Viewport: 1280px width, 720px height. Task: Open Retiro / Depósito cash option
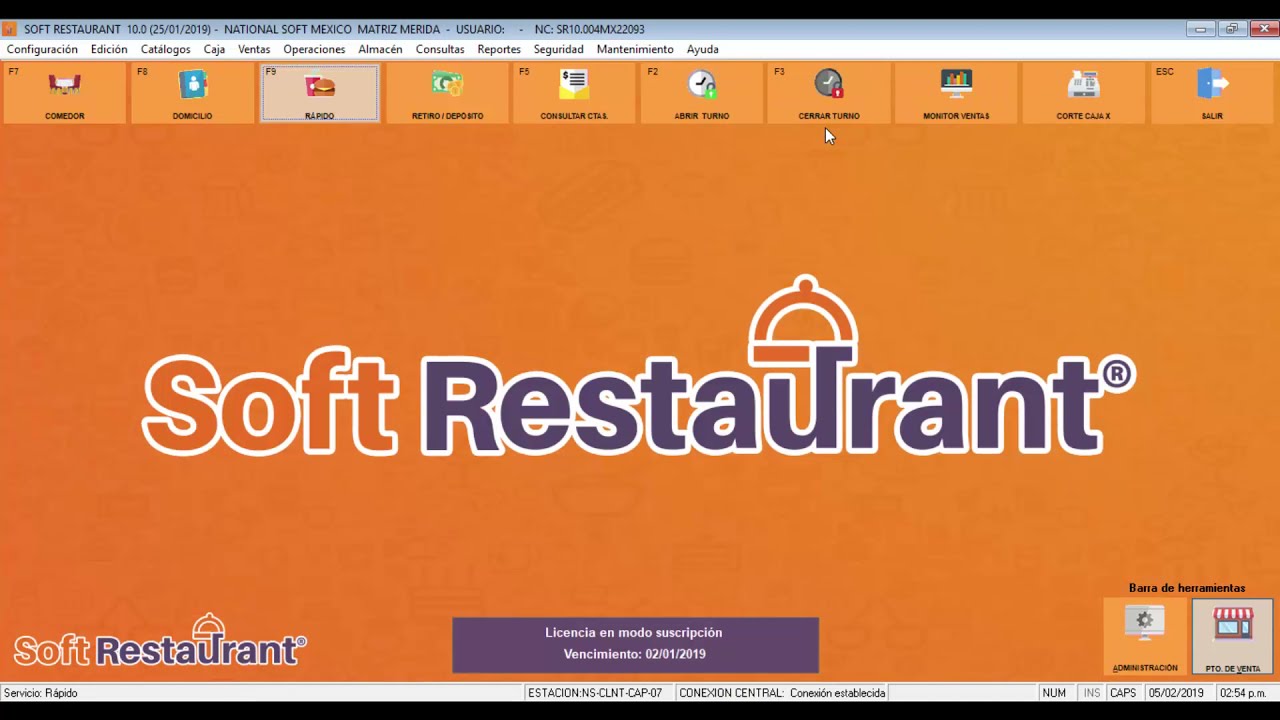click(x=447, y=93)
